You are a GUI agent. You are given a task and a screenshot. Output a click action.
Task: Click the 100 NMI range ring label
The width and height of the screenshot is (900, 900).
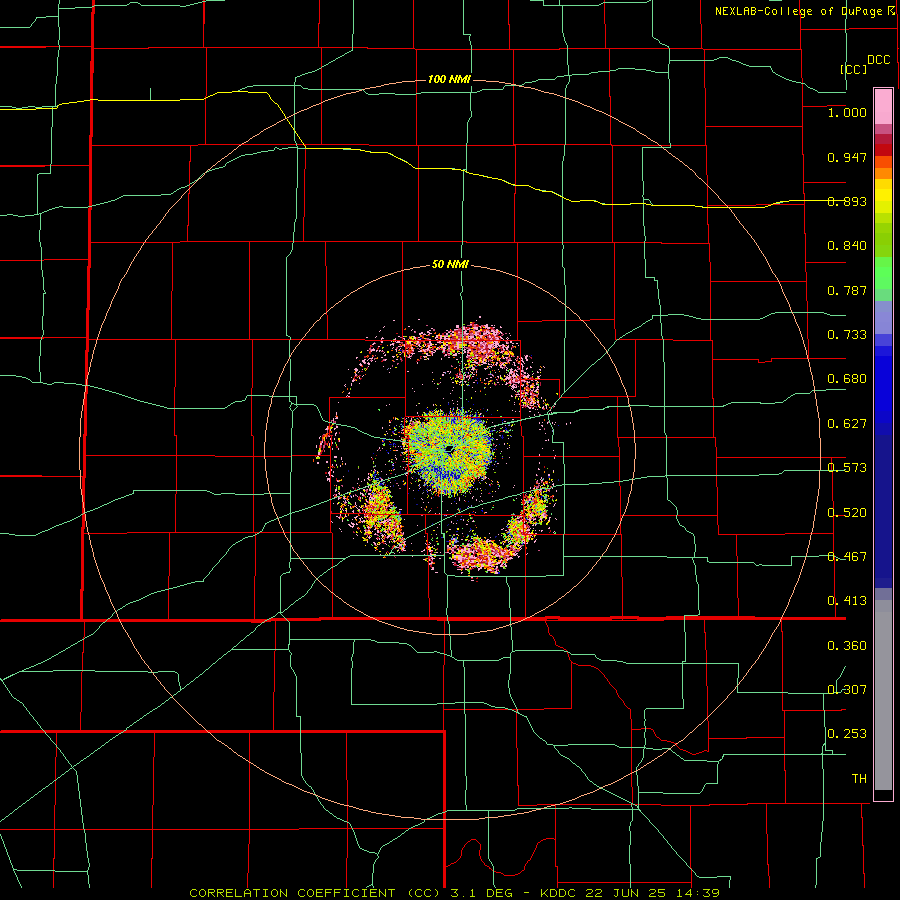(449, 79)
